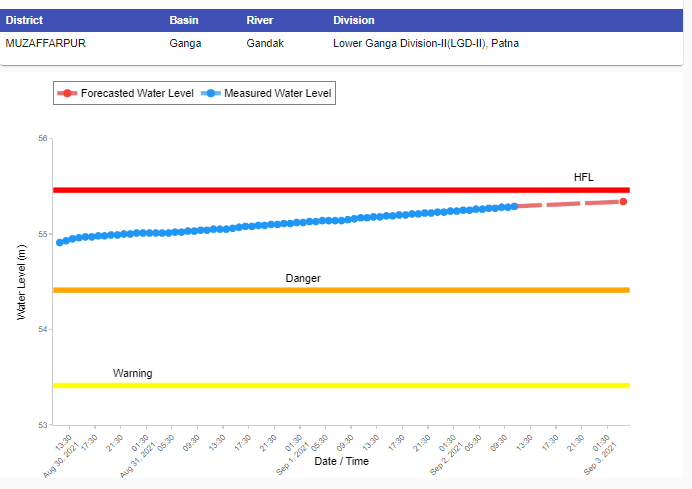Image resolution: width=692 pixels, height=489 pixels.
Task: Select the Gandak river cell
Action: 265,43
